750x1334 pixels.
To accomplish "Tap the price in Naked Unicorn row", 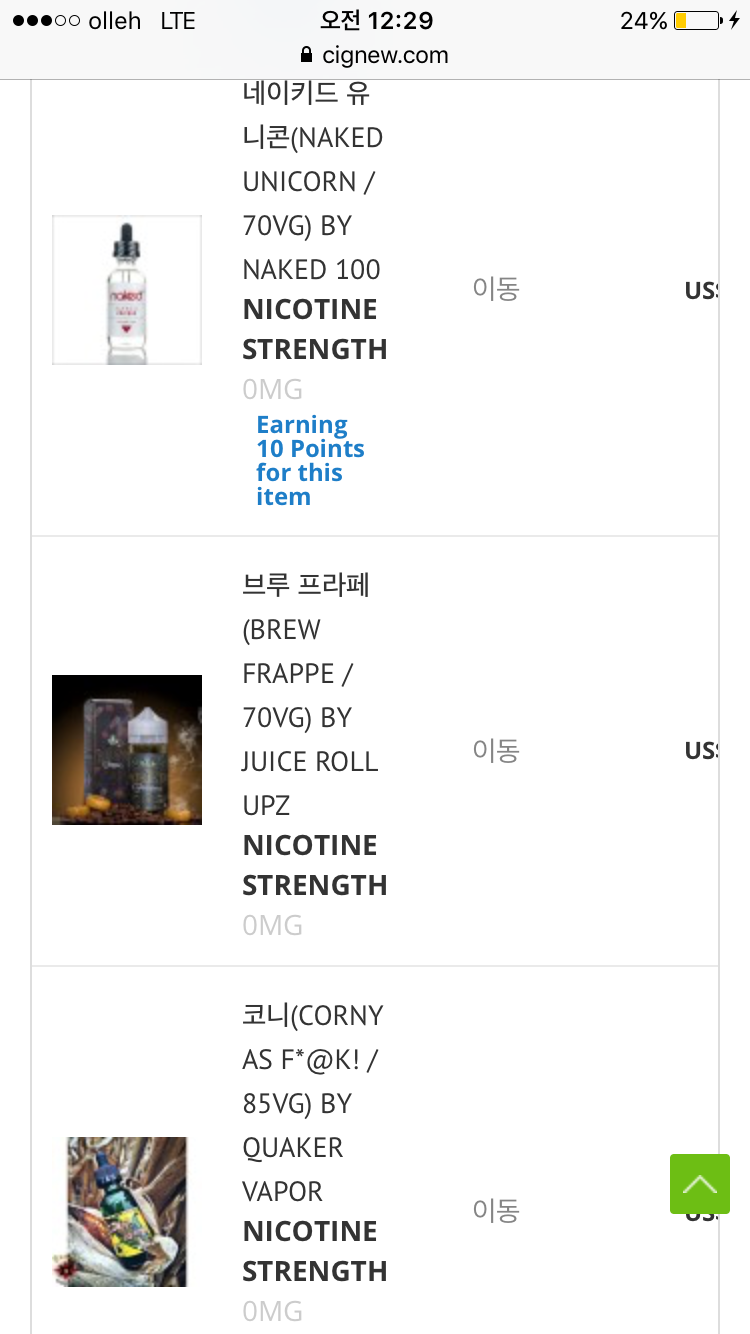I will 700,291.
